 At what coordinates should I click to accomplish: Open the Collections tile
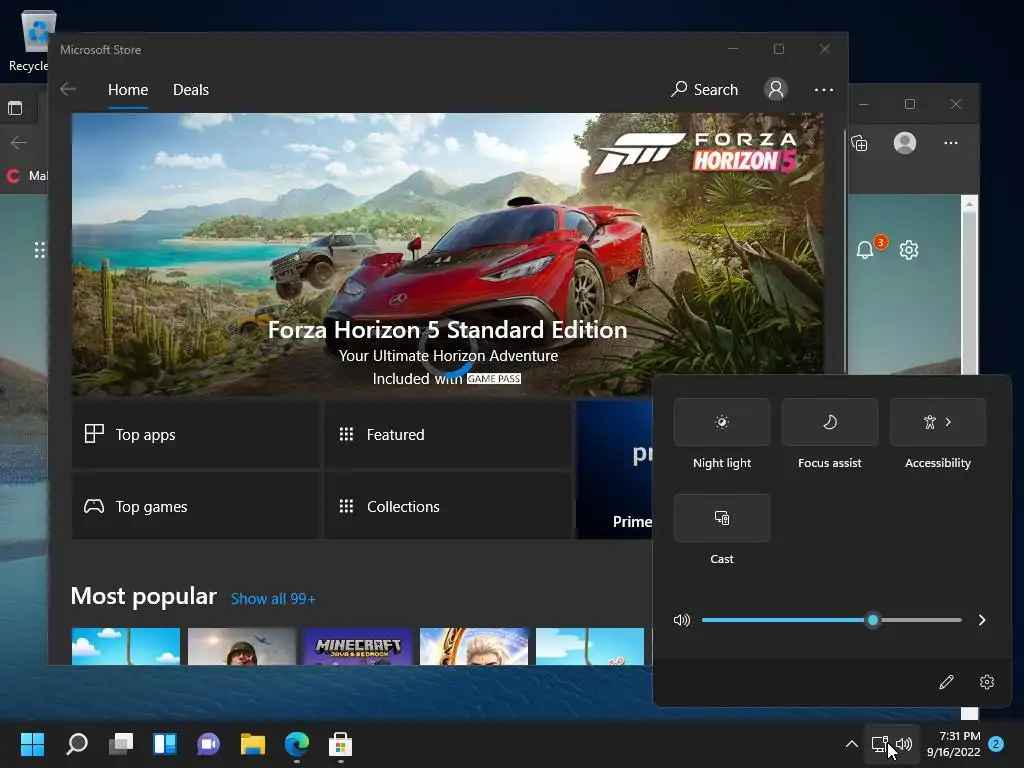[x=448, y=506]
